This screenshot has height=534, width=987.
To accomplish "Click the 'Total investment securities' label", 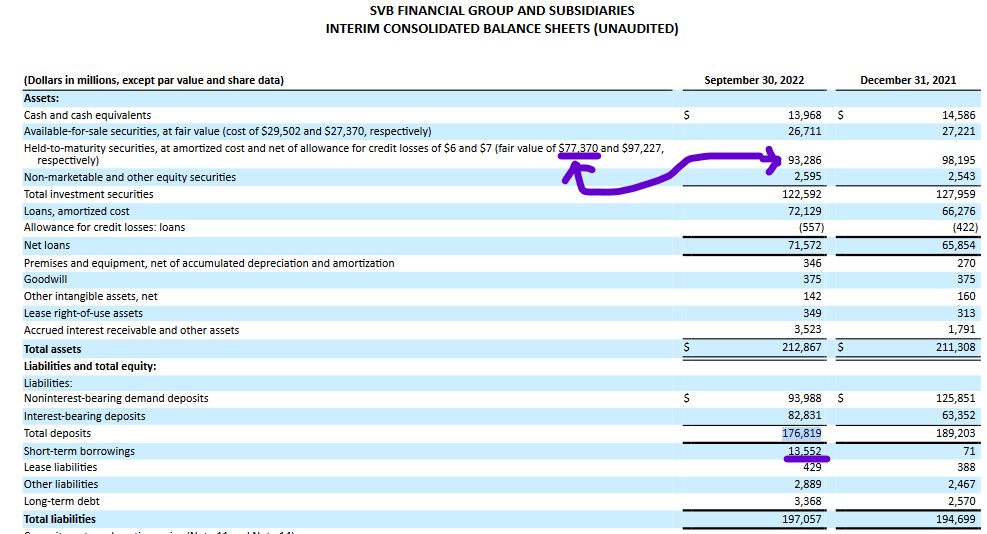I will point(89,195).
